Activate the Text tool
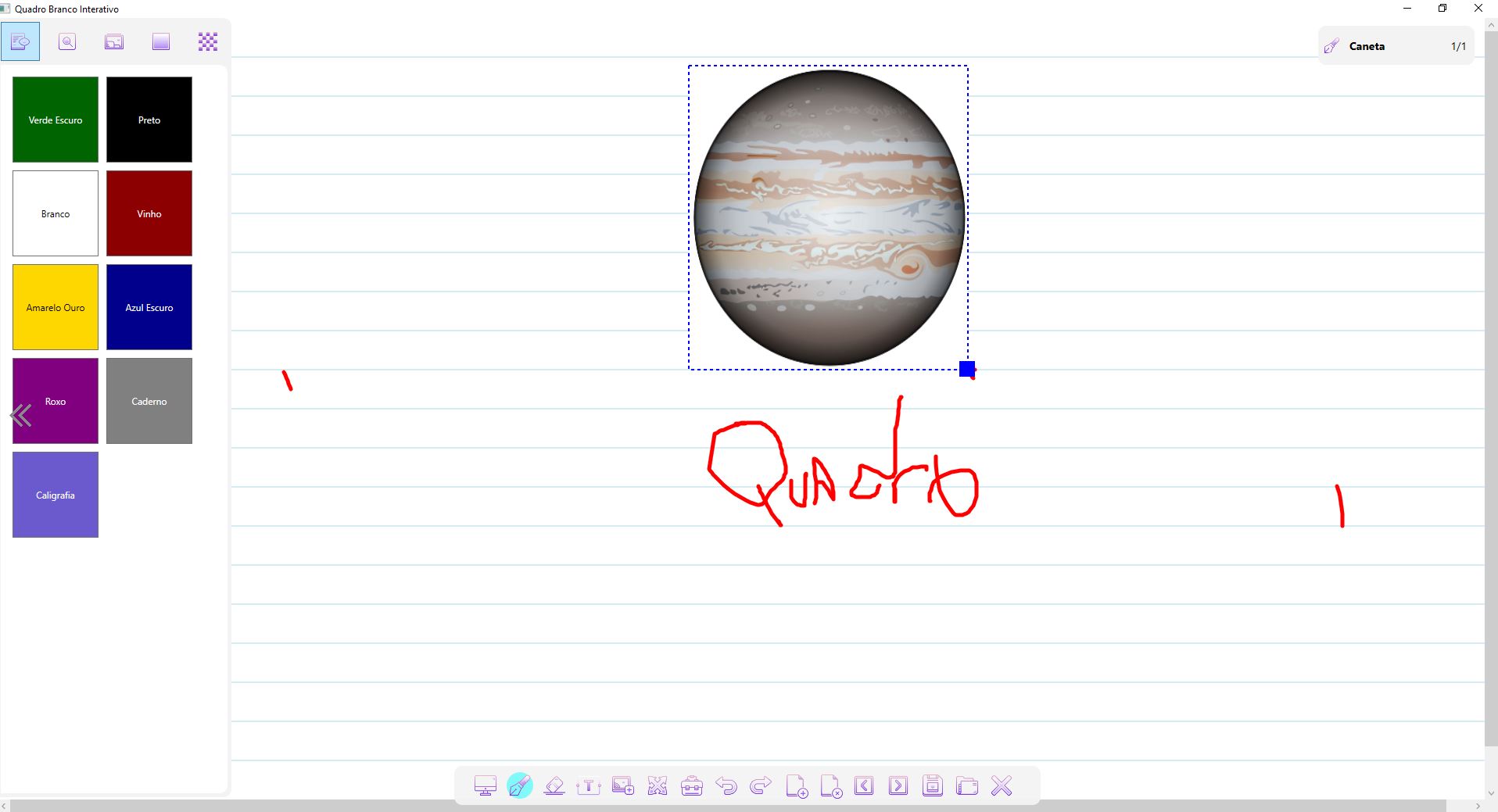Image resolution: width=1498 pixels, height=812 pixels. pos(589,786)
